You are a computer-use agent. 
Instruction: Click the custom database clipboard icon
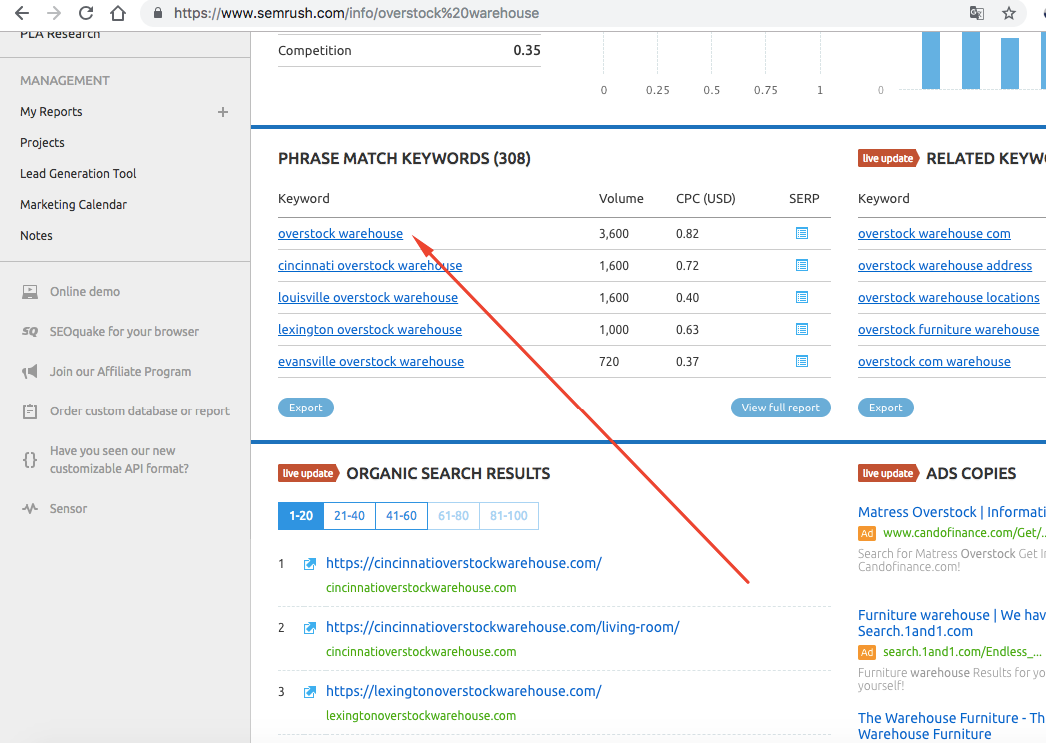pos(30,412)
